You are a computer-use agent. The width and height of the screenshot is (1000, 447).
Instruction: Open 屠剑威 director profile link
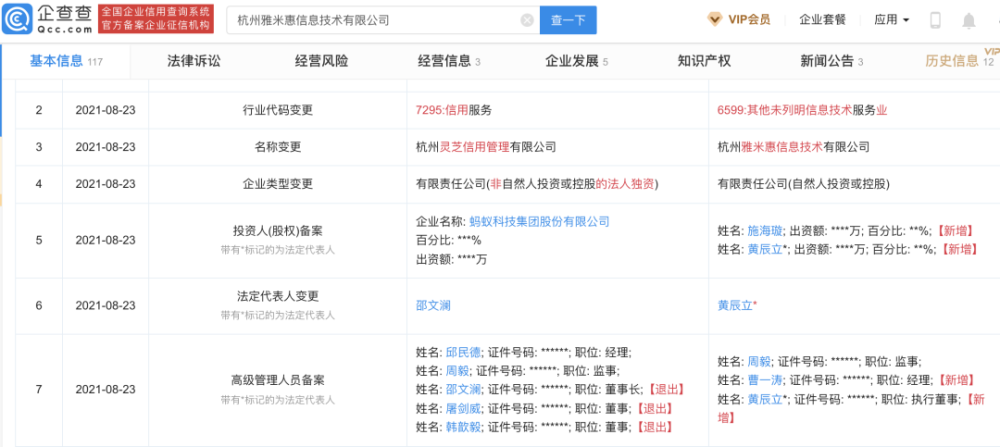[x=463, y=408]
